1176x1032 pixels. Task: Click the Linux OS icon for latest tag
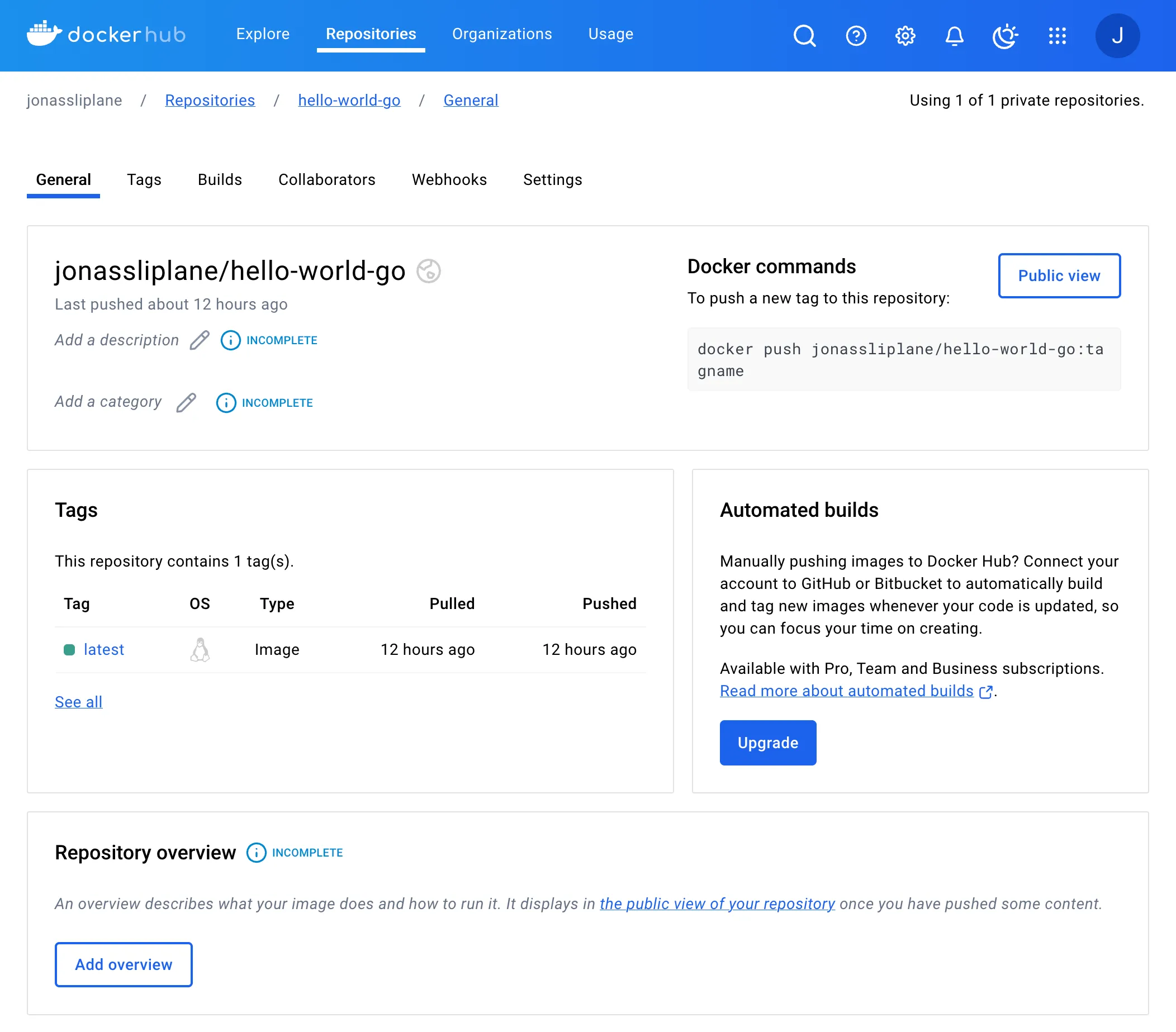(200, 650)
